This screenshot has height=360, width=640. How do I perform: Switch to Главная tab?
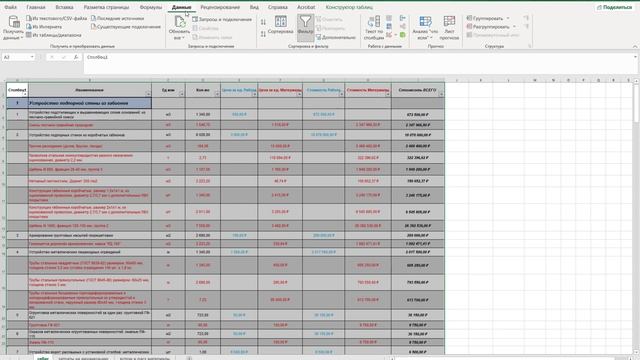[36, 7]
